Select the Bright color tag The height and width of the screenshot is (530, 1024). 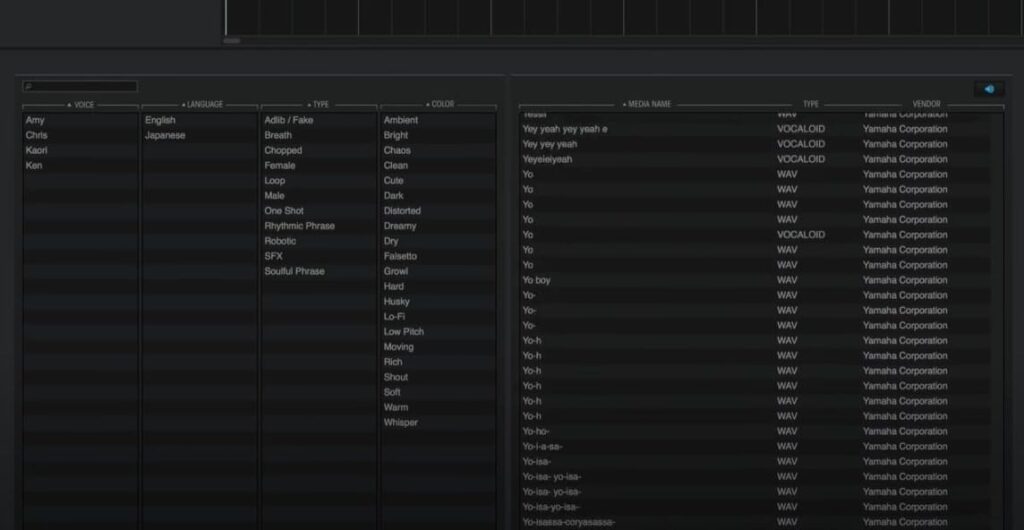[x=439, y=135]
